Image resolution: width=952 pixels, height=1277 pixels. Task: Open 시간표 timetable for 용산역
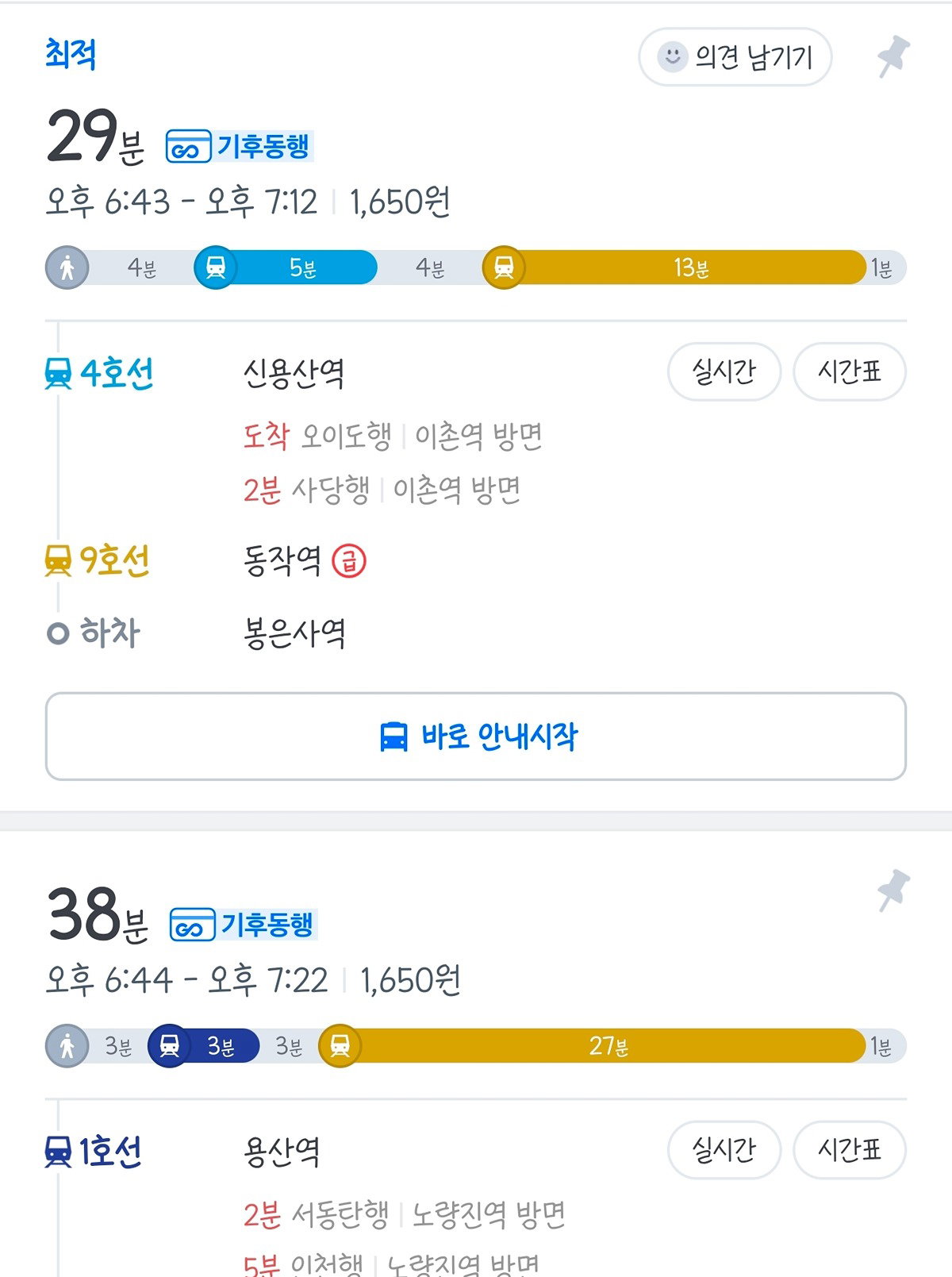coord(850,1150)
